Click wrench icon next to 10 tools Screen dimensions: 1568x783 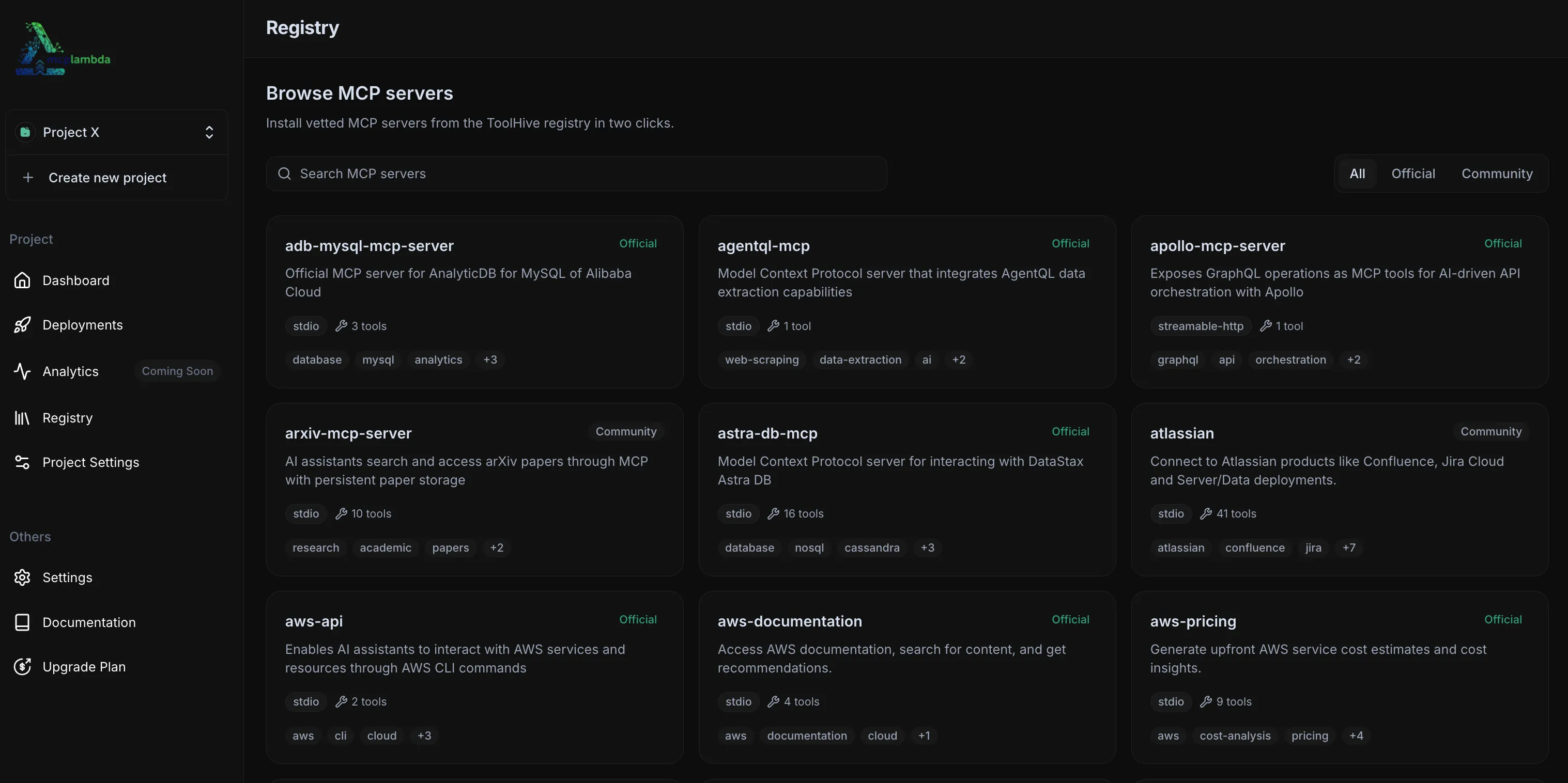(342, 513)
